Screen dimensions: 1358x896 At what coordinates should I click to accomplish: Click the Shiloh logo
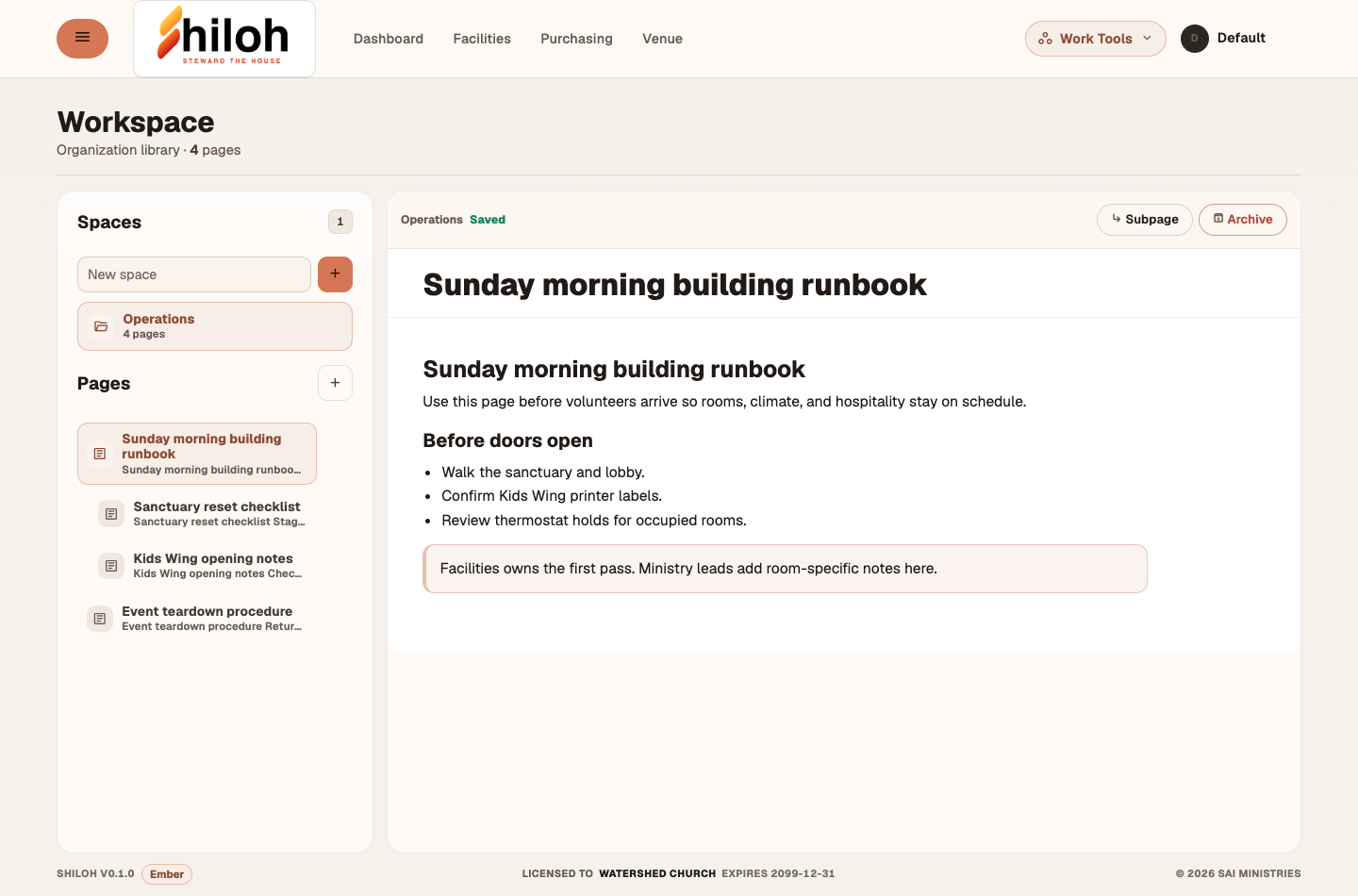tap(224, 39)
